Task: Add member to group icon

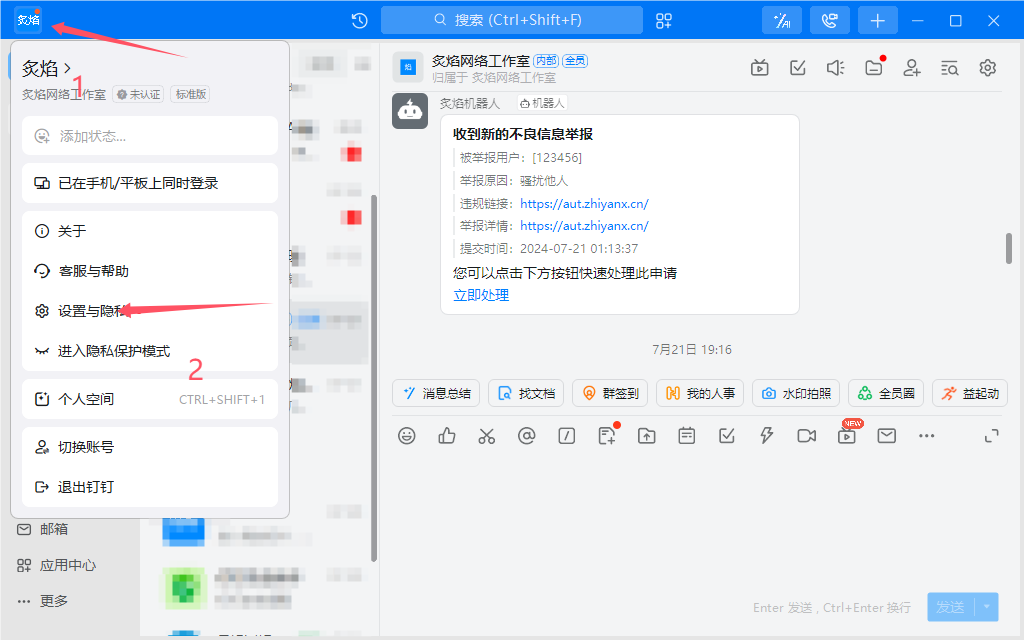Action: (912, 67)
